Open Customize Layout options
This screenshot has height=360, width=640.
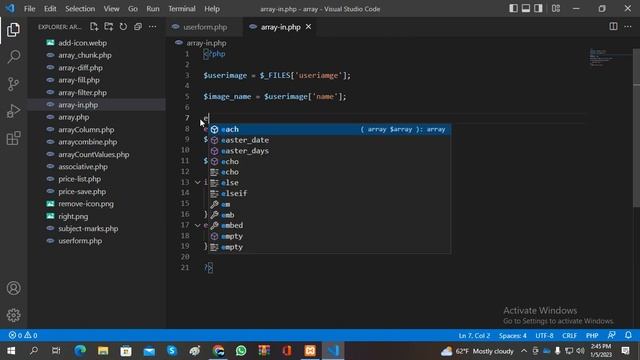click(556, 8)
